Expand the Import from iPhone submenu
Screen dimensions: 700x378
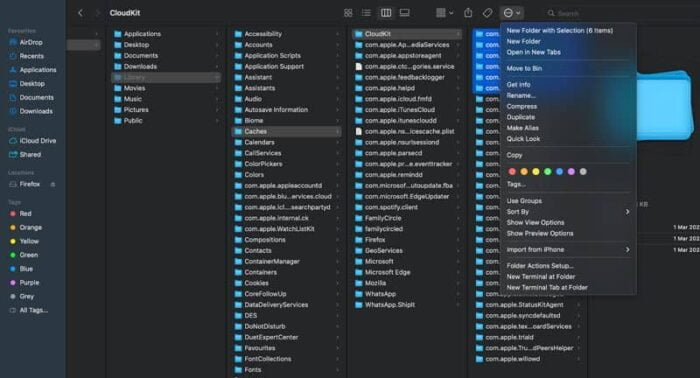point(568,250)
